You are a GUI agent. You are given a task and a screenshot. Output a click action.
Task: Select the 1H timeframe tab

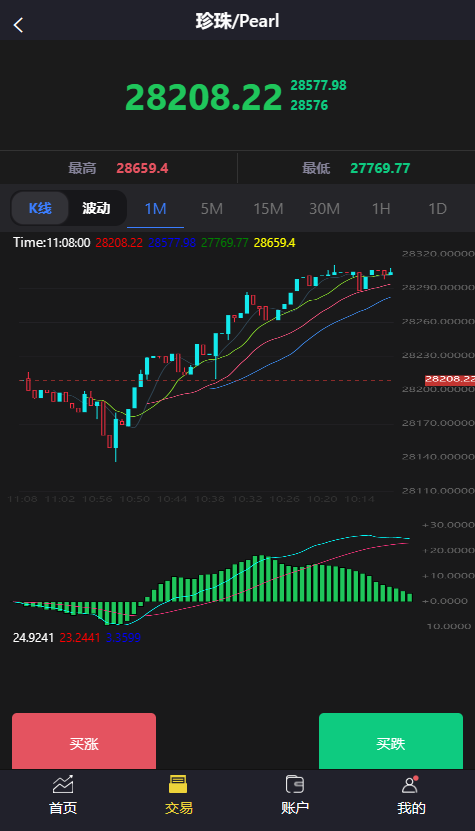click(381, 209)
